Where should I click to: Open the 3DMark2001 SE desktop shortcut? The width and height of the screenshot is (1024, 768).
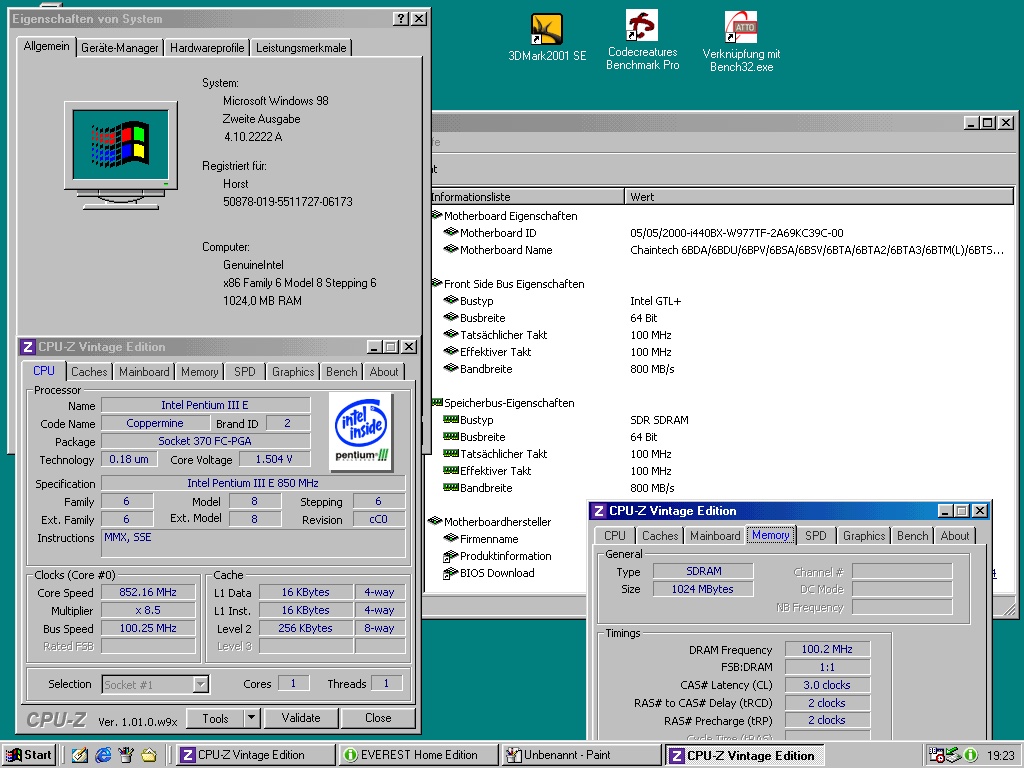tap(547, 30)
